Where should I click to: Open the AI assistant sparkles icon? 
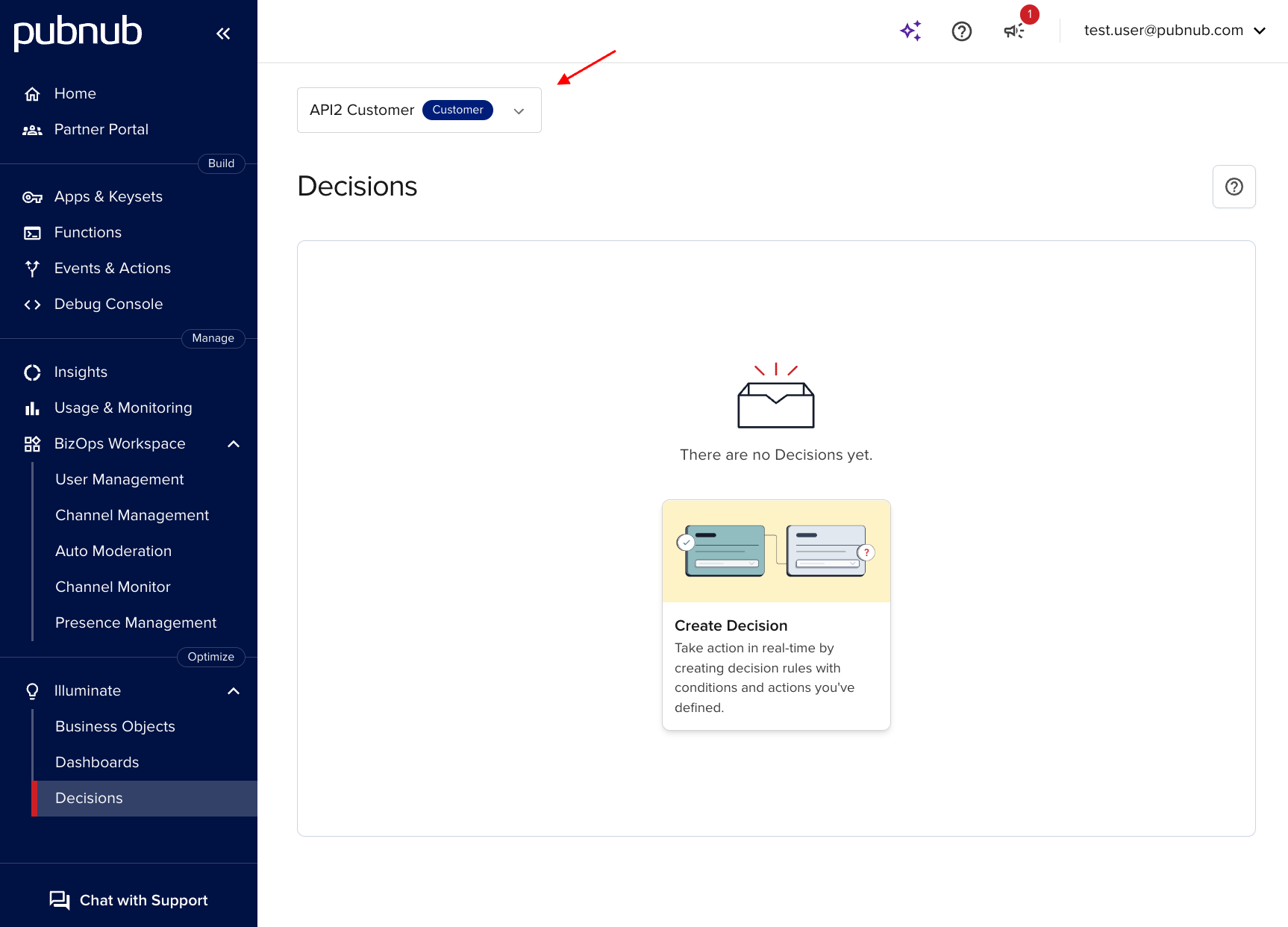(x=910, y=31)
